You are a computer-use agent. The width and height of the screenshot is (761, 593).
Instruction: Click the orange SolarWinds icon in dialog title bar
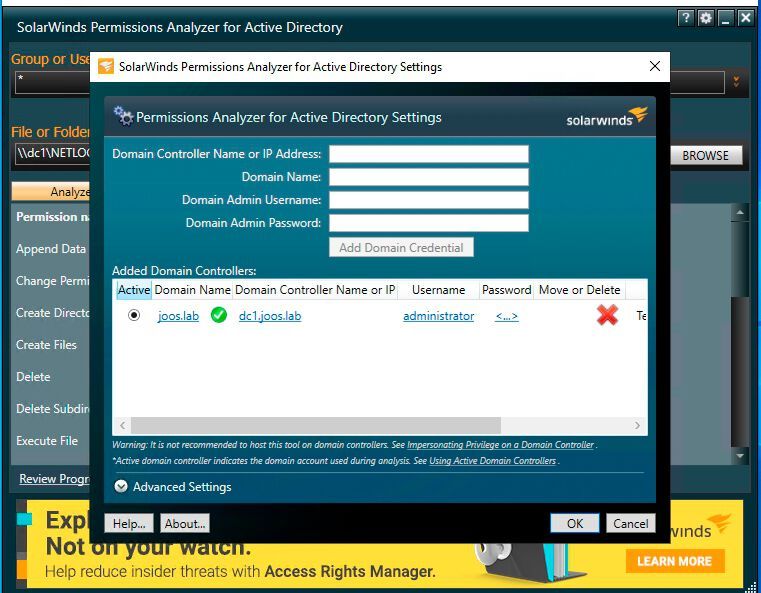coord(106,66)
